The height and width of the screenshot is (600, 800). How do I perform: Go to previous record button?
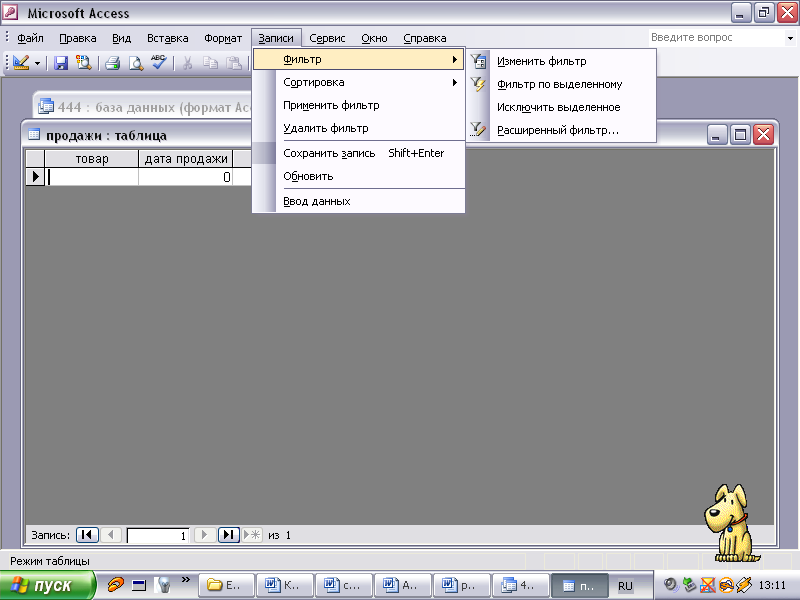(x=111, y=535)
